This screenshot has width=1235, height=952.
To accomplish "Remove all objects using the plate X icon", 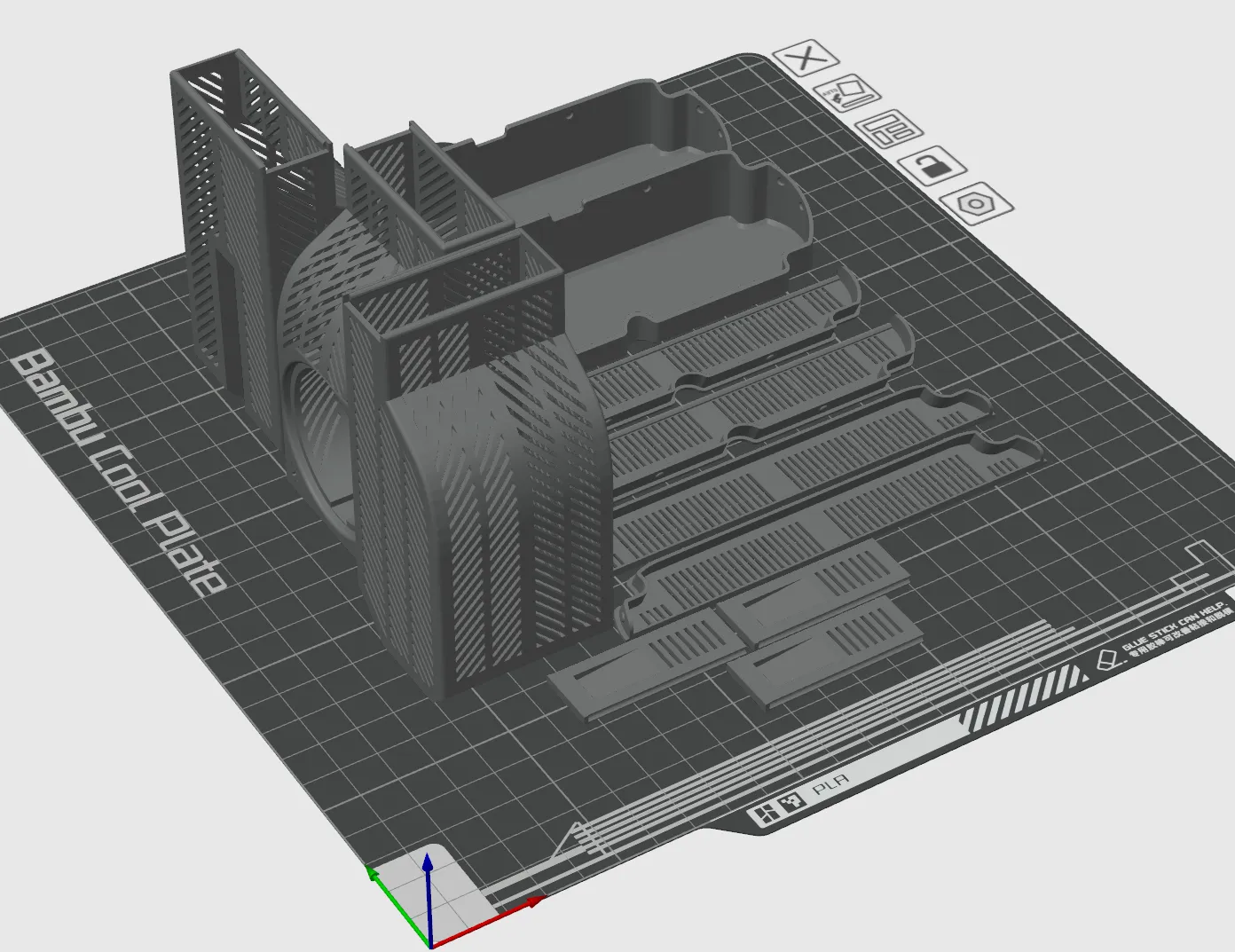I will click(x=806, y=59).
